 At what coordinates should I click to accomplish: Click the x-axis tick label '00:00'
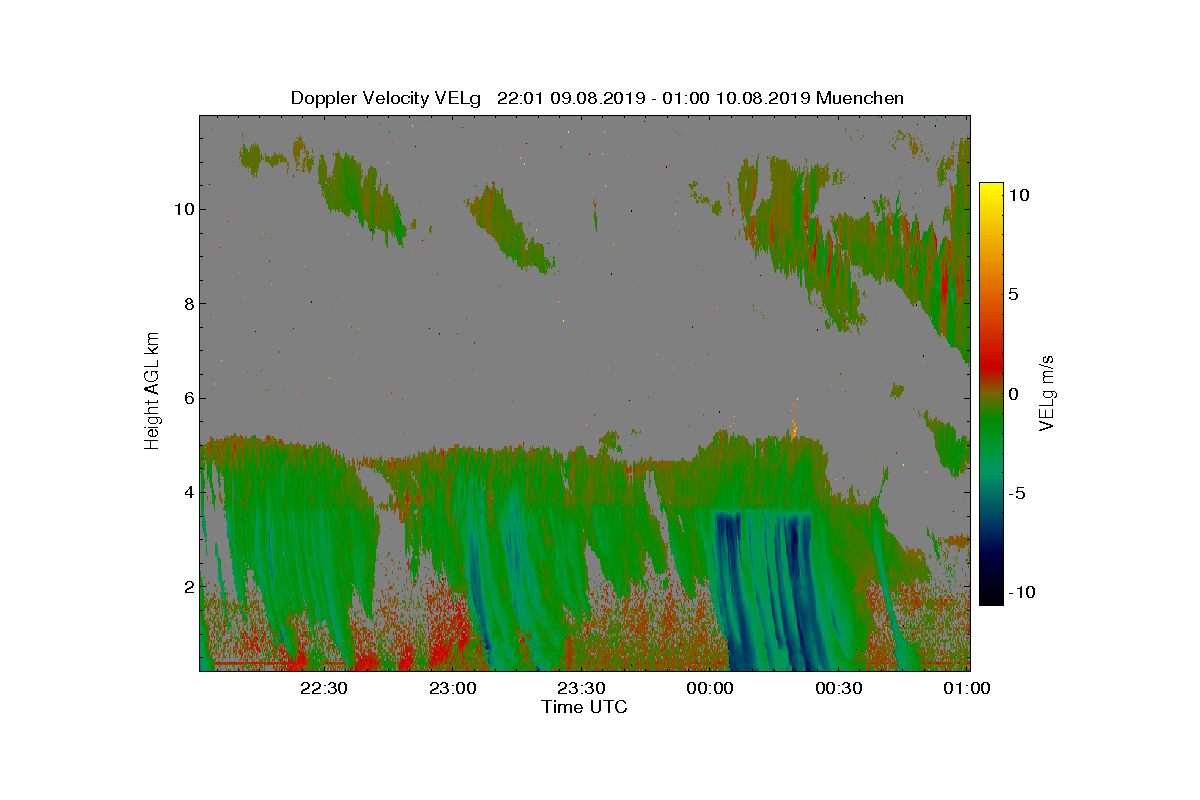[x=712, y=688]
